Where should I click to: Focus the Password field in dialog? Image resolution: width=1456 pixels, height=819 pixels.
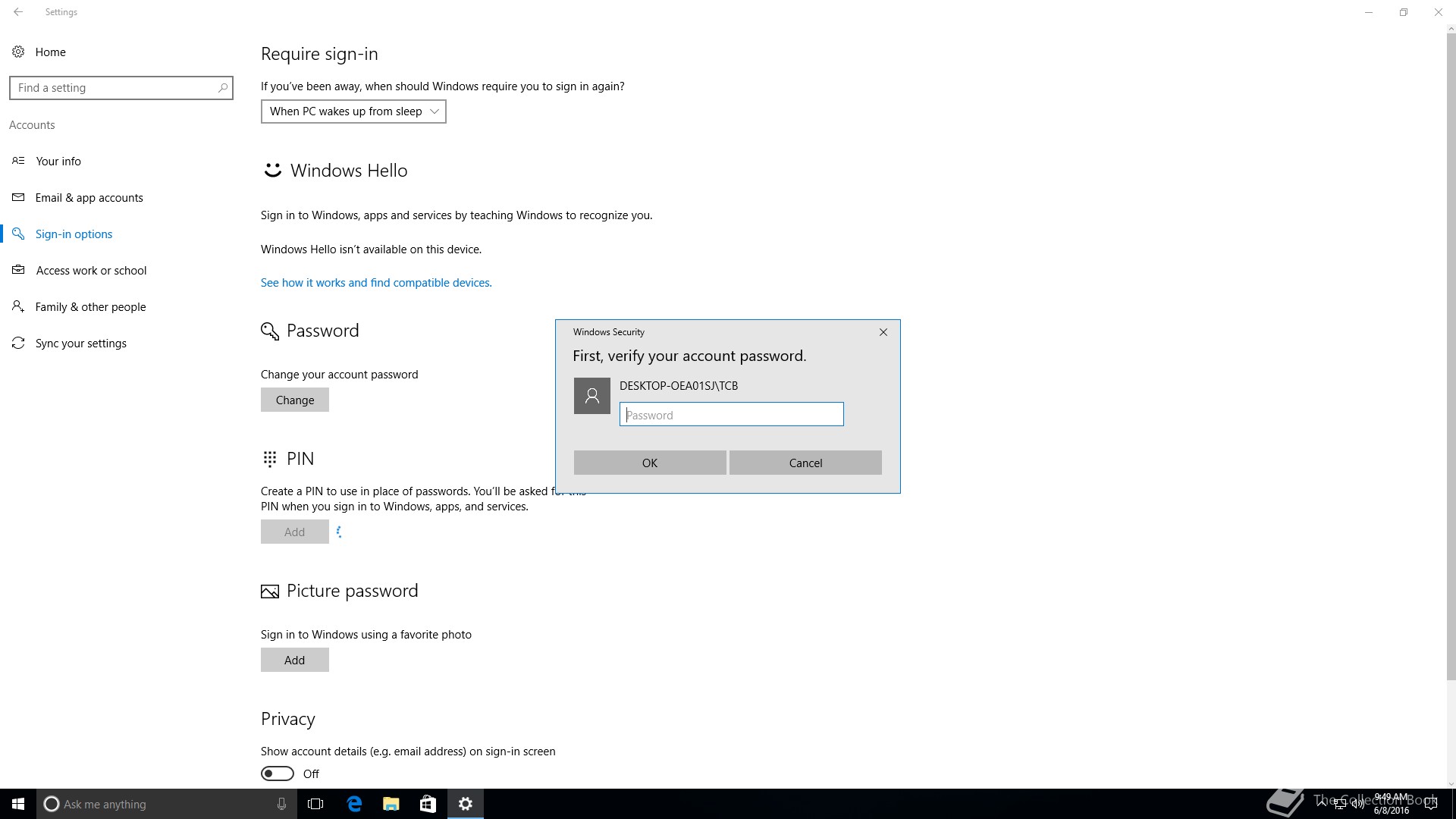(x=732, y=414)
